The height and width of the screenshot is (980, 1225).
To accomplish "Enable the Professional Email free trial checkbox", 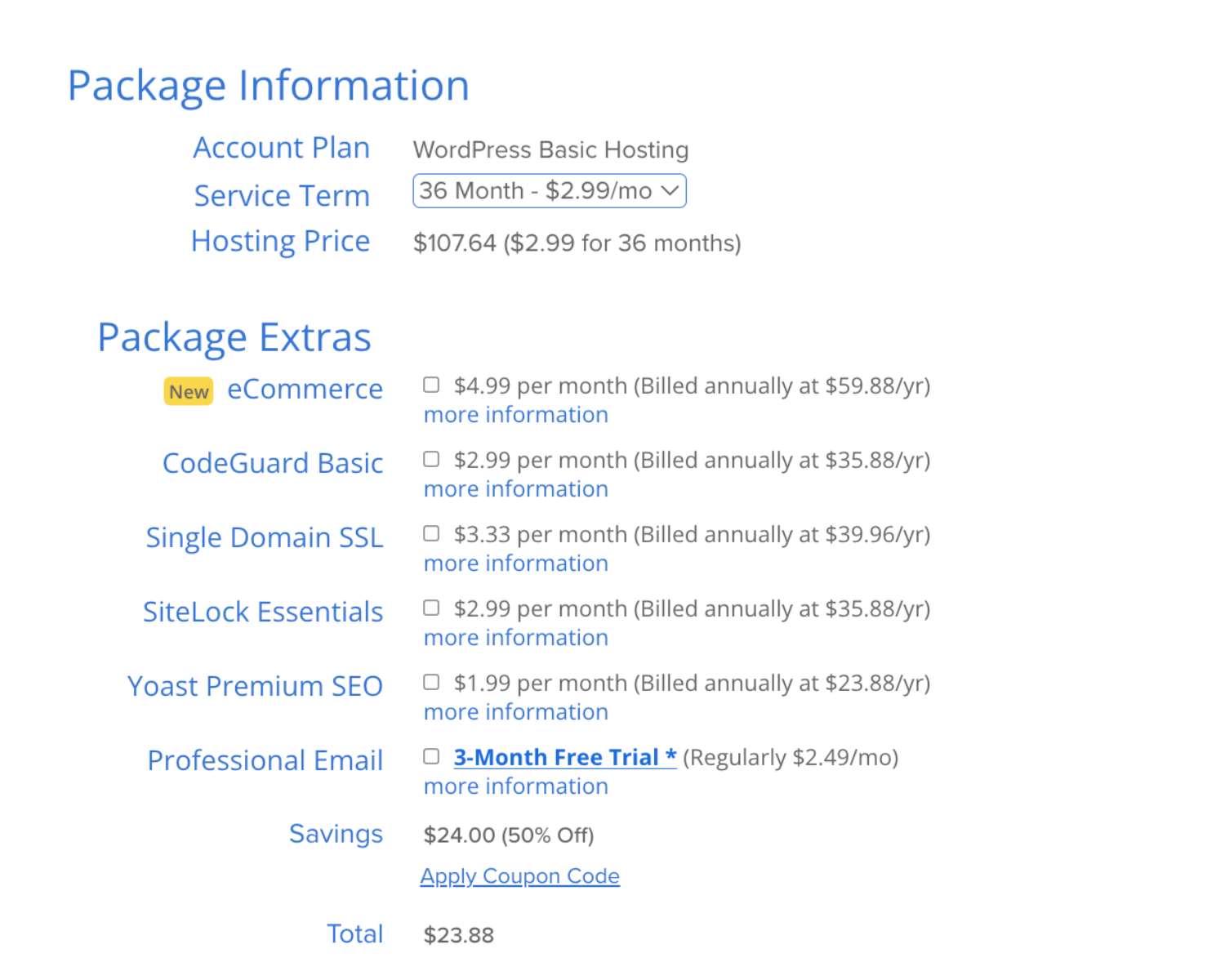I will click(x=431, y=756).
